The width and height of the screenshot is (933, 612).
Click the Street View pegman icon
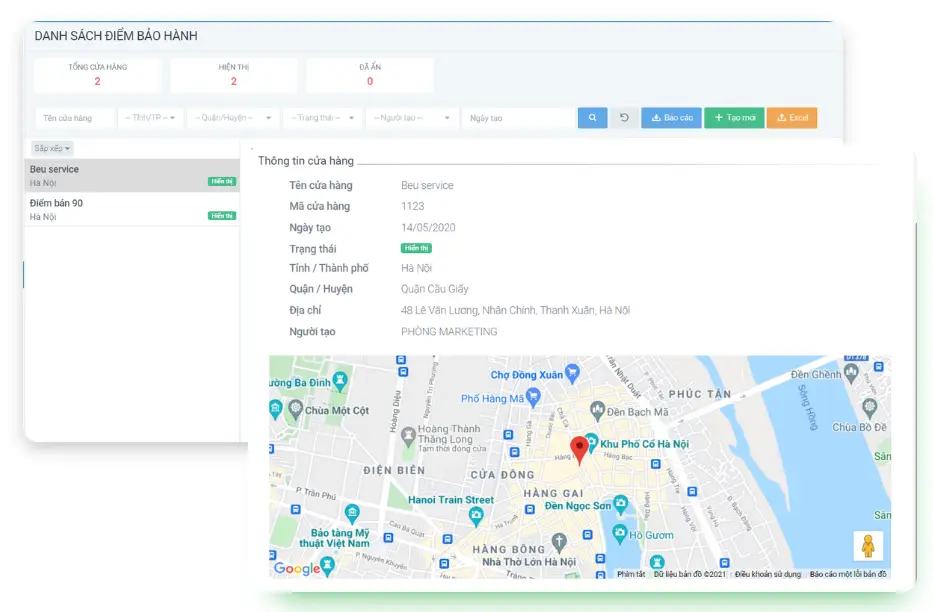pyautogui.click(x=868, y=546)
